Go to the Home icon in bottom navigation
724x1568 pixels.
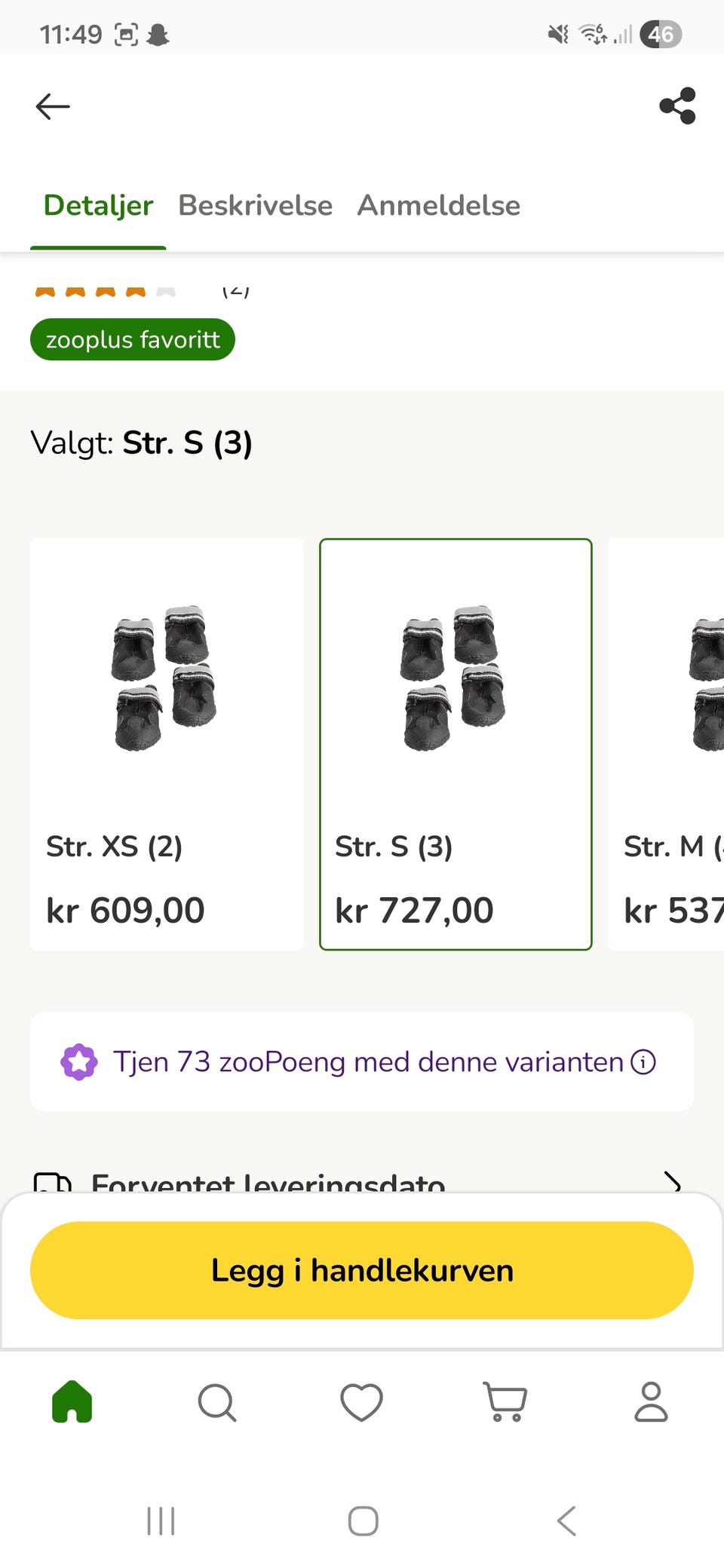pyautogui.click(x=72, y=1401)
